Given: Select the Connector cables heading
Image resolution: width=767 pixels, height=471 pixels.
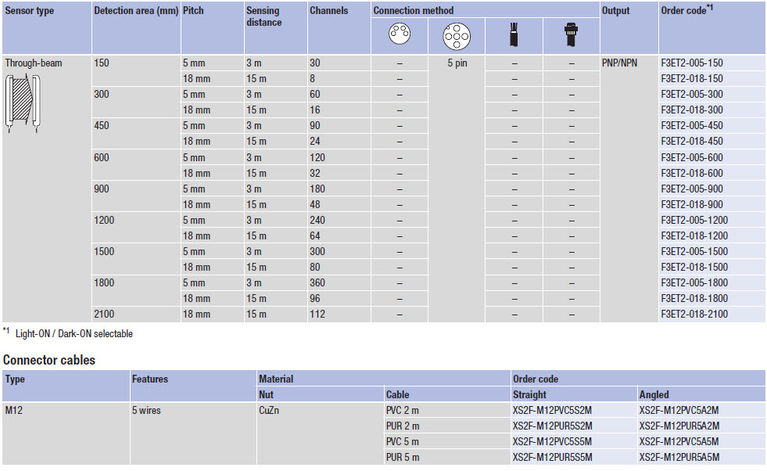Looking at the screenshot, I should pyautogui.click(x=49, y=359).
